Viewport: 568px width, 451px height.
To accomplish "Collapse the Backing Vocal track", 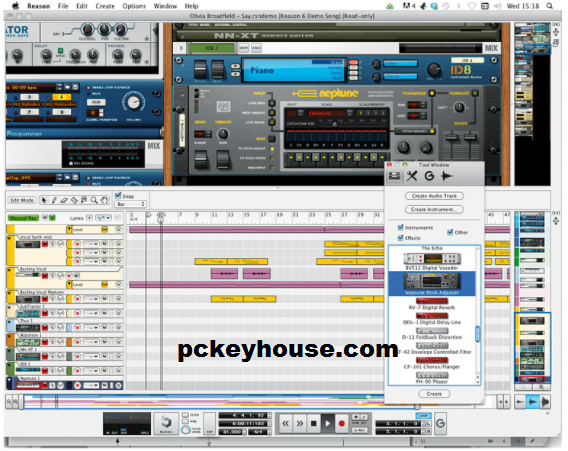I will tap(10, 270).
